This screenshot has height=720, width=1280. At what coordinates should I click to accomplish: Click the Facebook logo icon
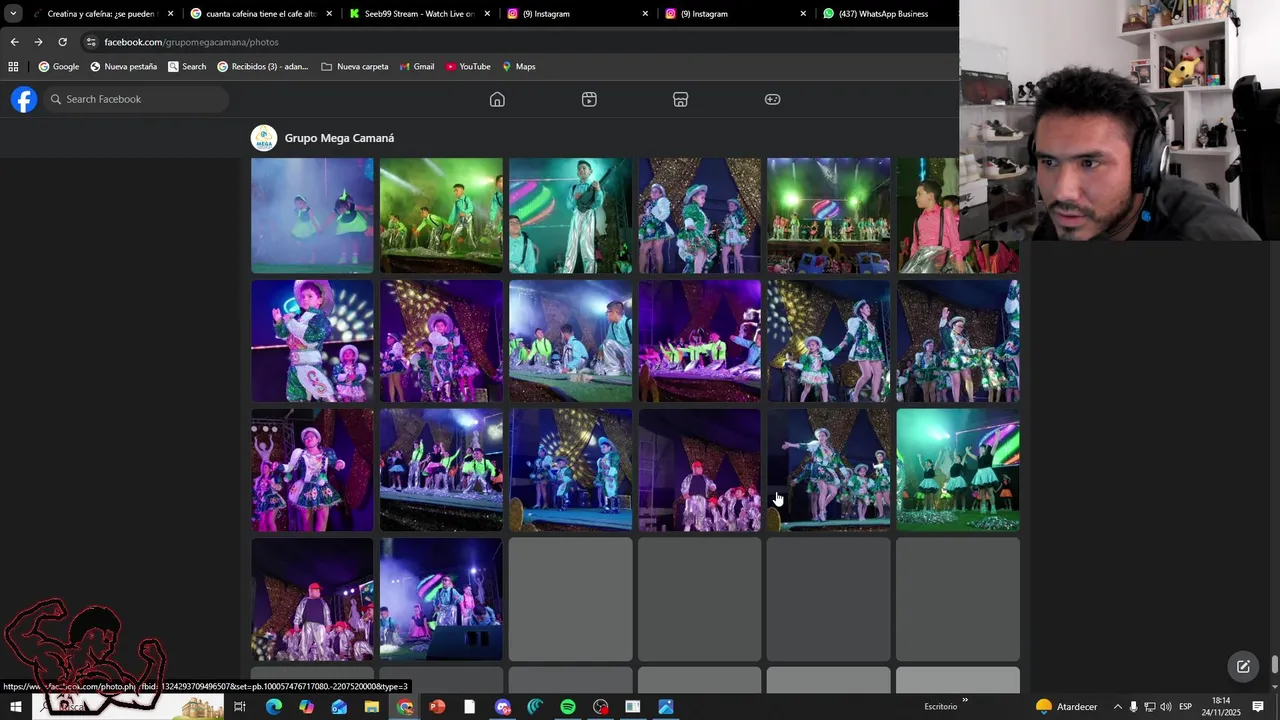pos(24,99)
